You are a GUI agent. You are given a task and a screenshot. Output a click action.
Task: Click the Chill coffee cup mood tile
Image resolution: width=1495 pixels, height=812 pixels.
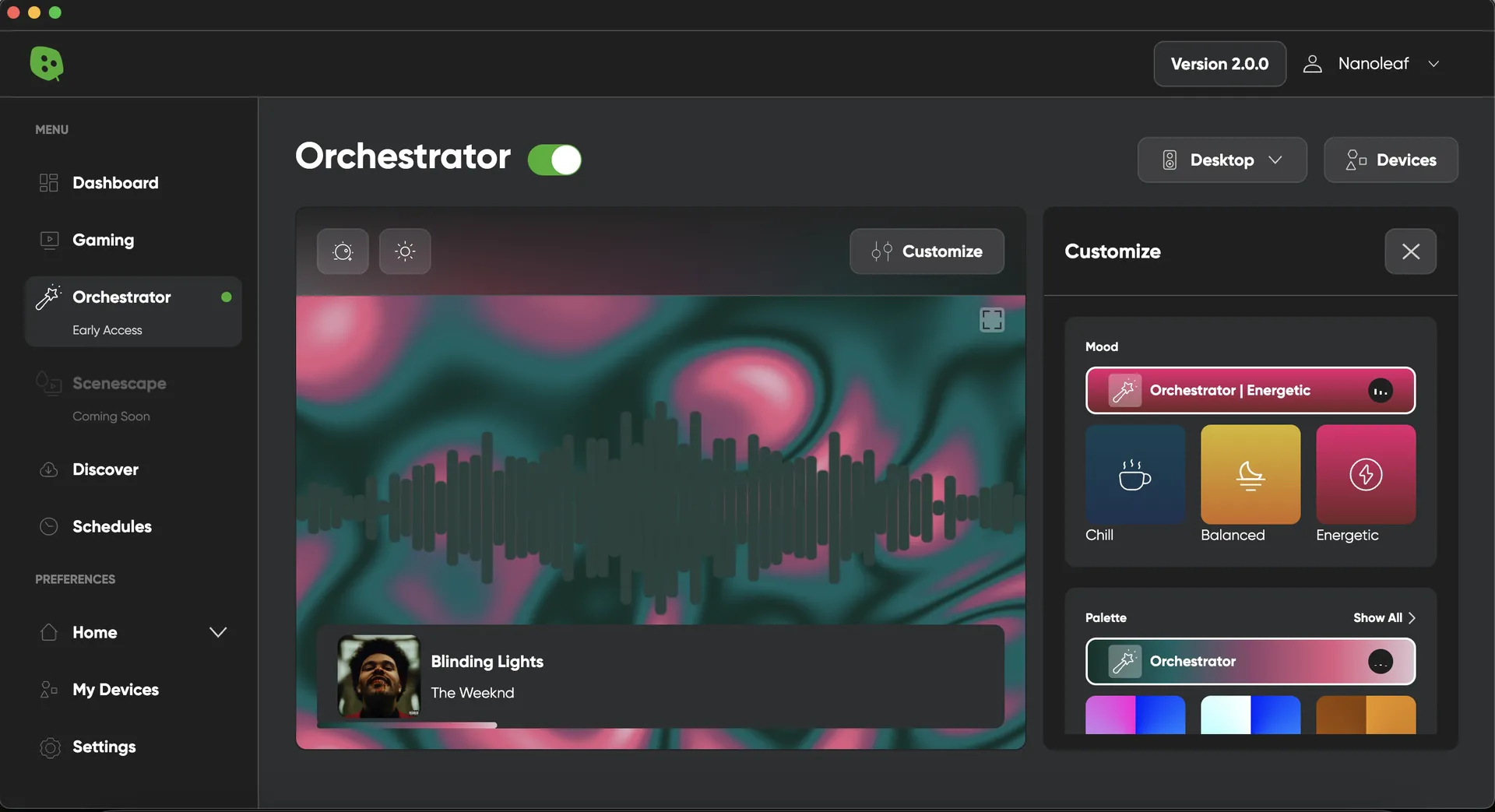[1135, 474]
